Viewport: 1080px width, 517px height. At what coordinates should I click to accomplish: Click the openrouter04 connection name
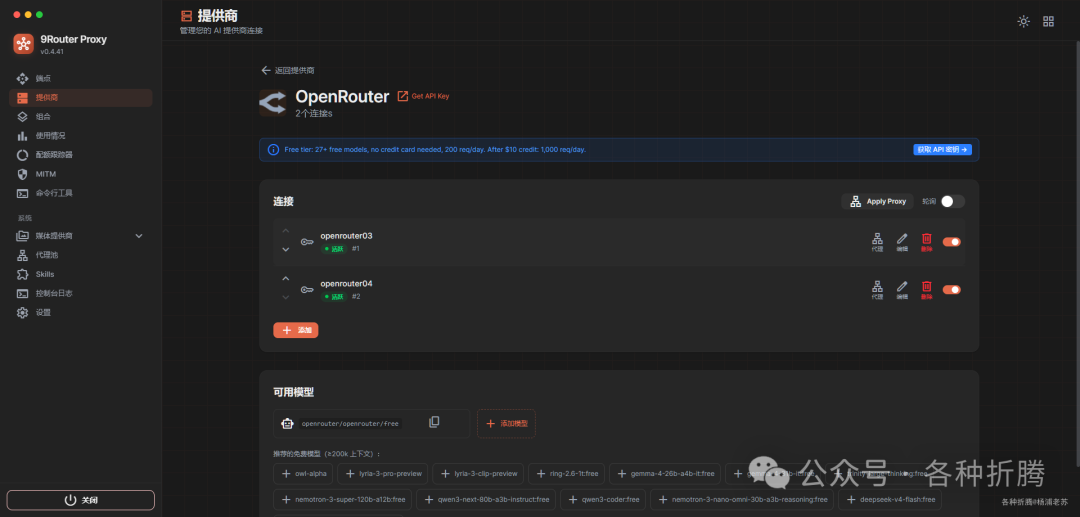tap(346, 284)
